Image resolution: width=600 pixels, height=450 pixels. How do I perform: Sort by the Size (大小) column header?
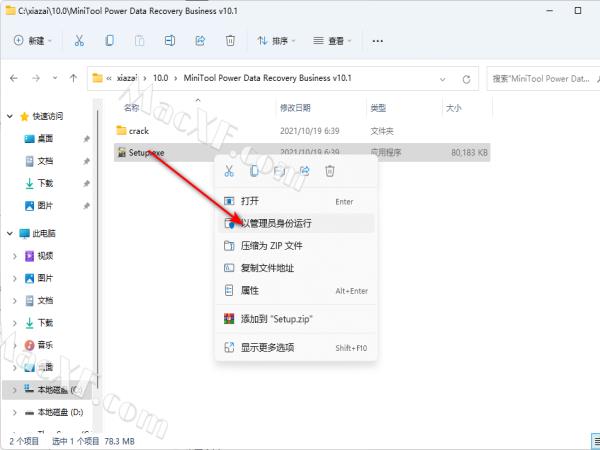coord(453,108)
